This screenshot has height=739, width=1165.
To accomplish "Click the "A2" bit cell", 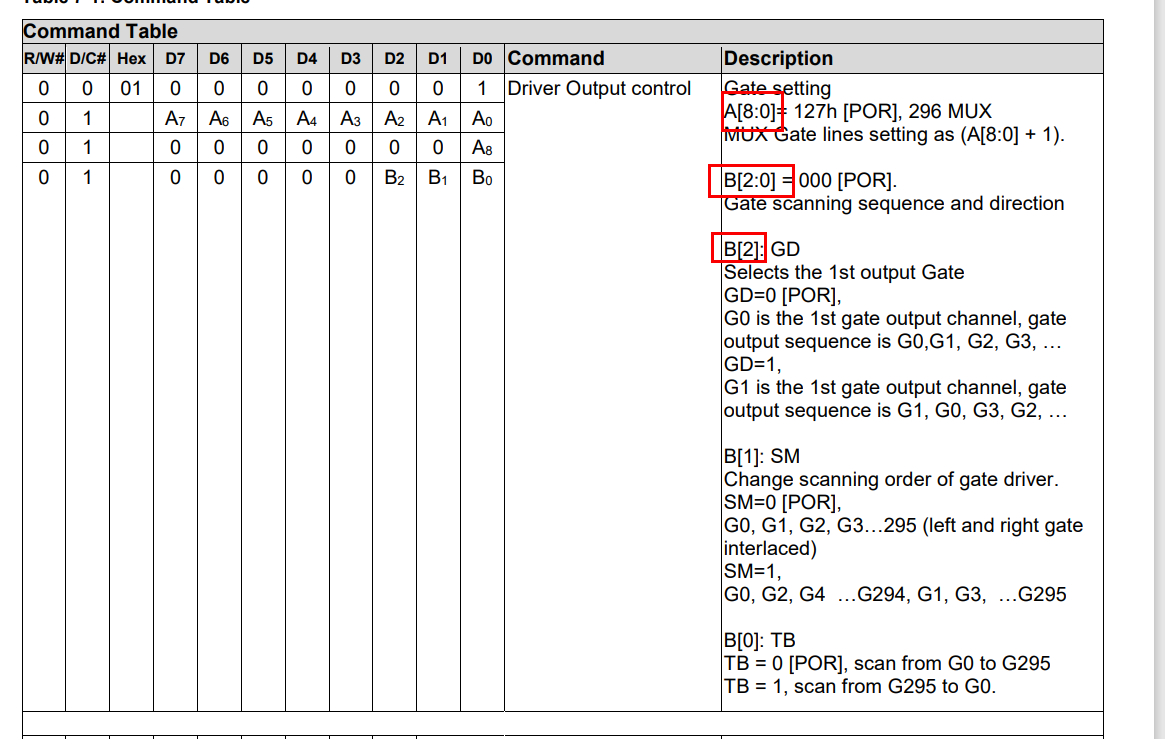I will [395, 118].
